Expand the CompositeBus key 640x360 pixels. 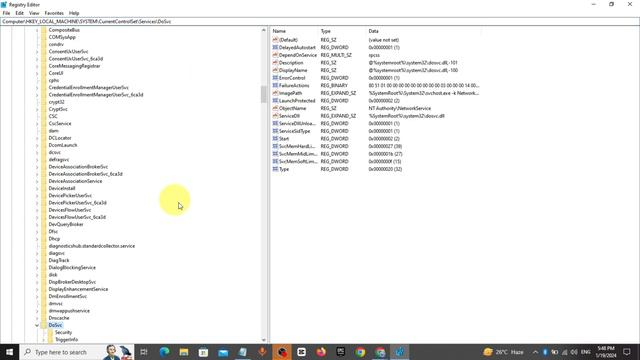(37, 30)
